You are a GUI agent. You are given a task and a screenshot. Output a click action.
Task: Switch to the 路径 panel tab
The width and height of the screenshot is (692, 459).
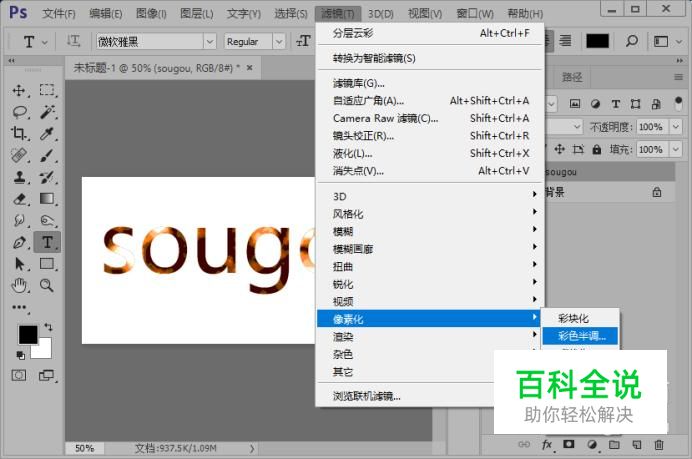click(572, 77)
